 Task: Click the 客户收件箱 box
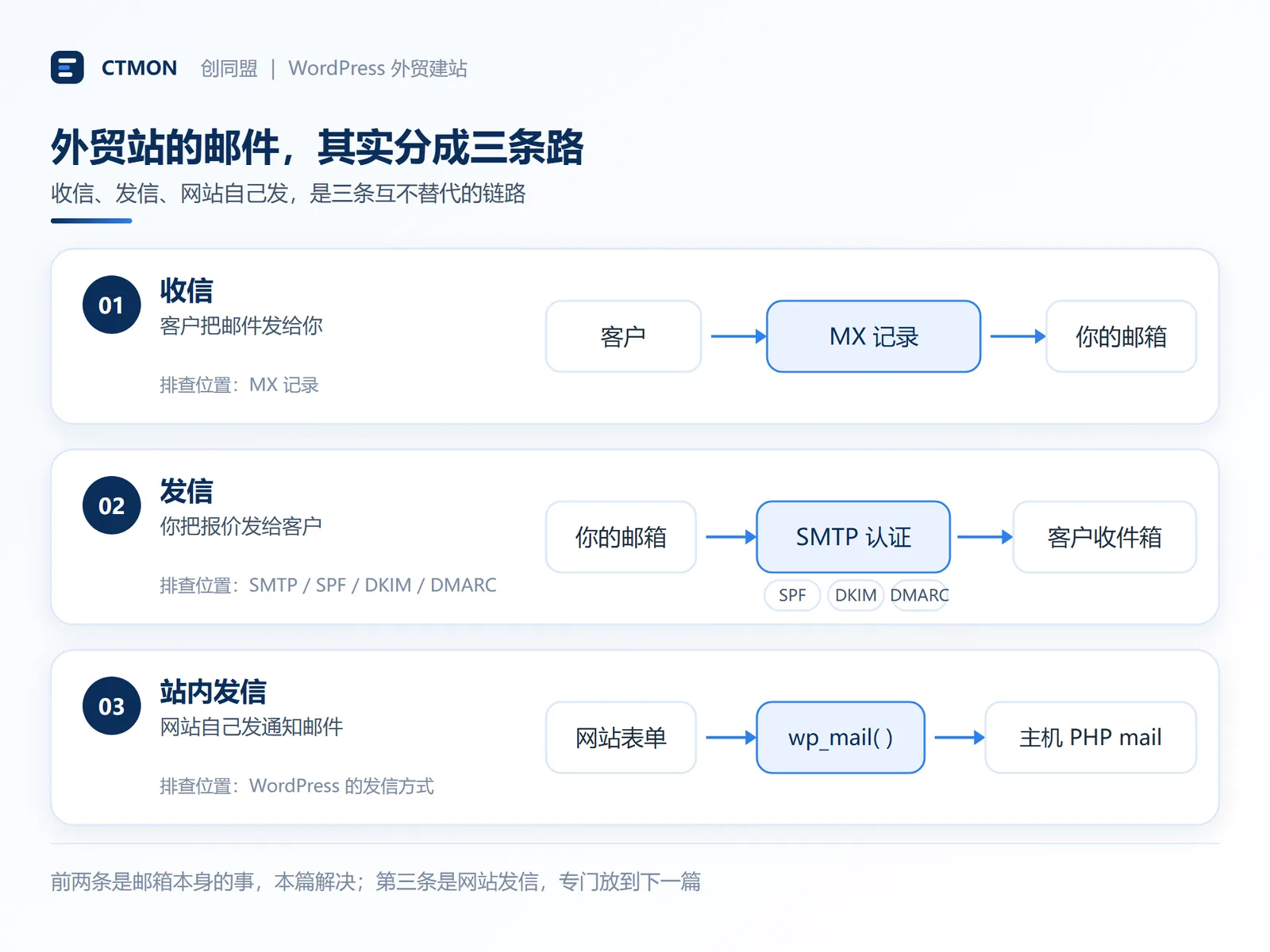[x=1104, y=537]
